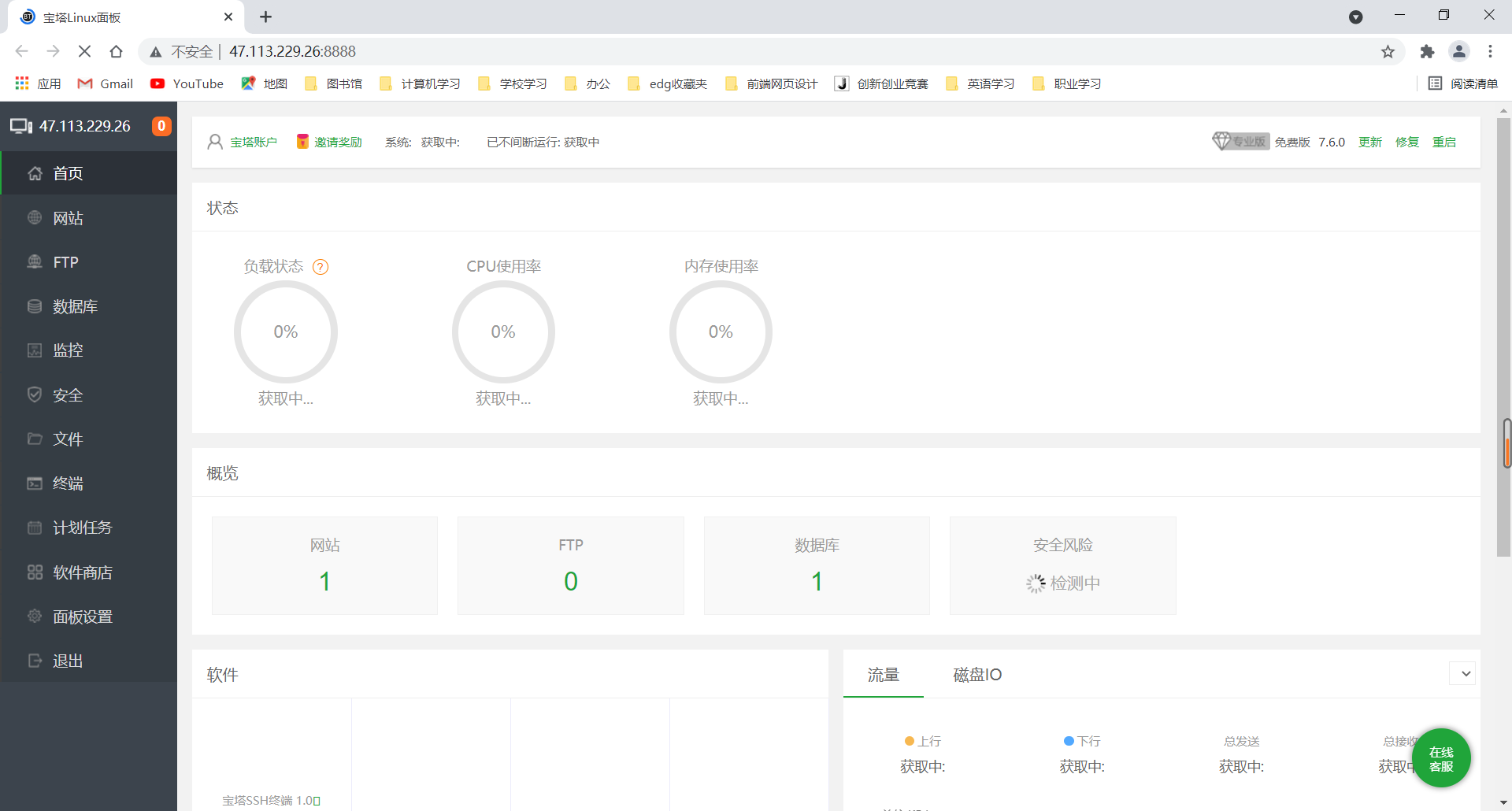This screenshot has height=811, width=1512.
Task: Switch to the 磁盘IO tab
Action: point(976,675)
